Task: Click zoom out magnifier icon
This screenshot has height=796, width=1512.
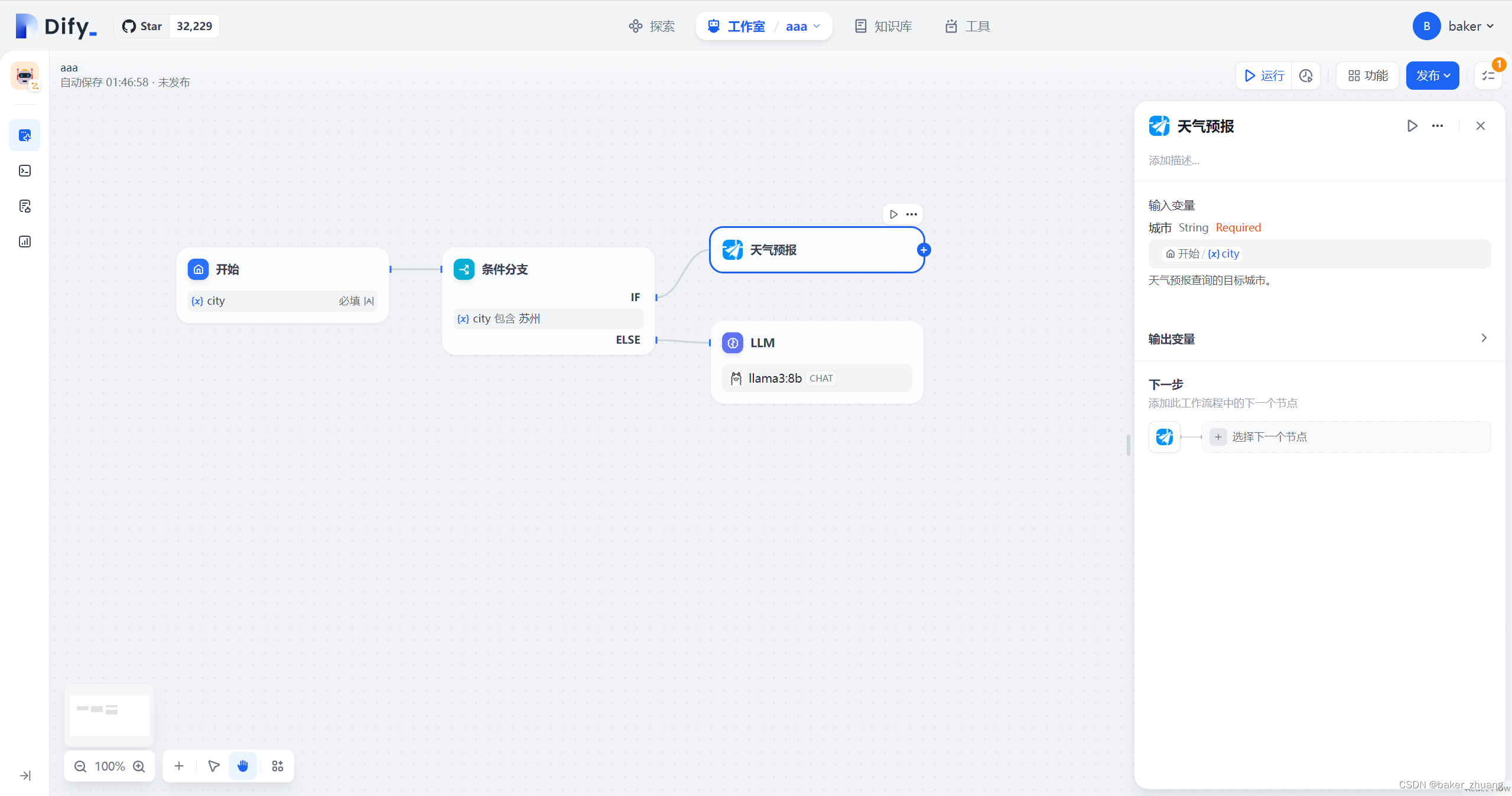Action: 80,766
